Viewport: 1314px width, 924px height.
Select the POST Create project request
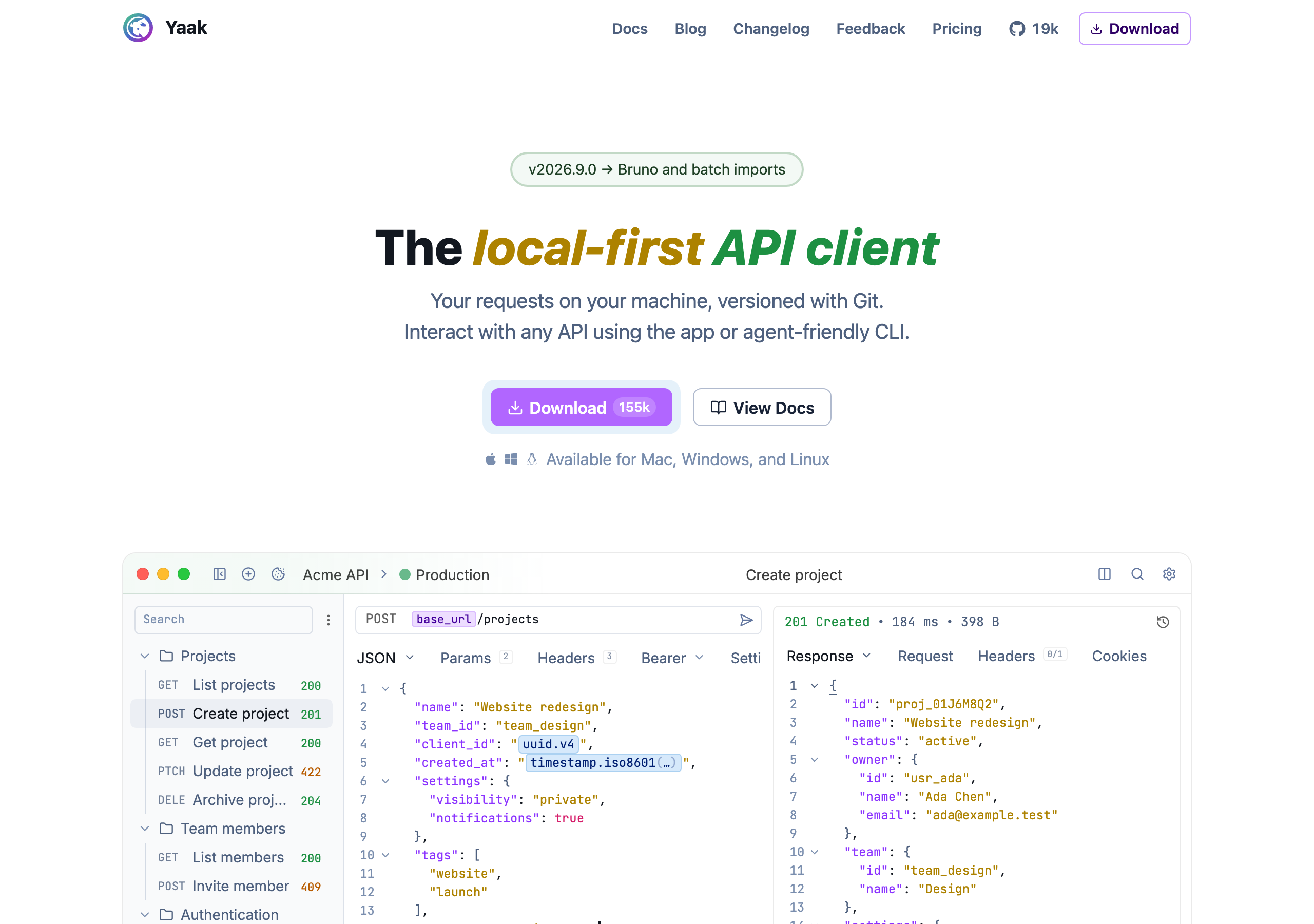232,714
